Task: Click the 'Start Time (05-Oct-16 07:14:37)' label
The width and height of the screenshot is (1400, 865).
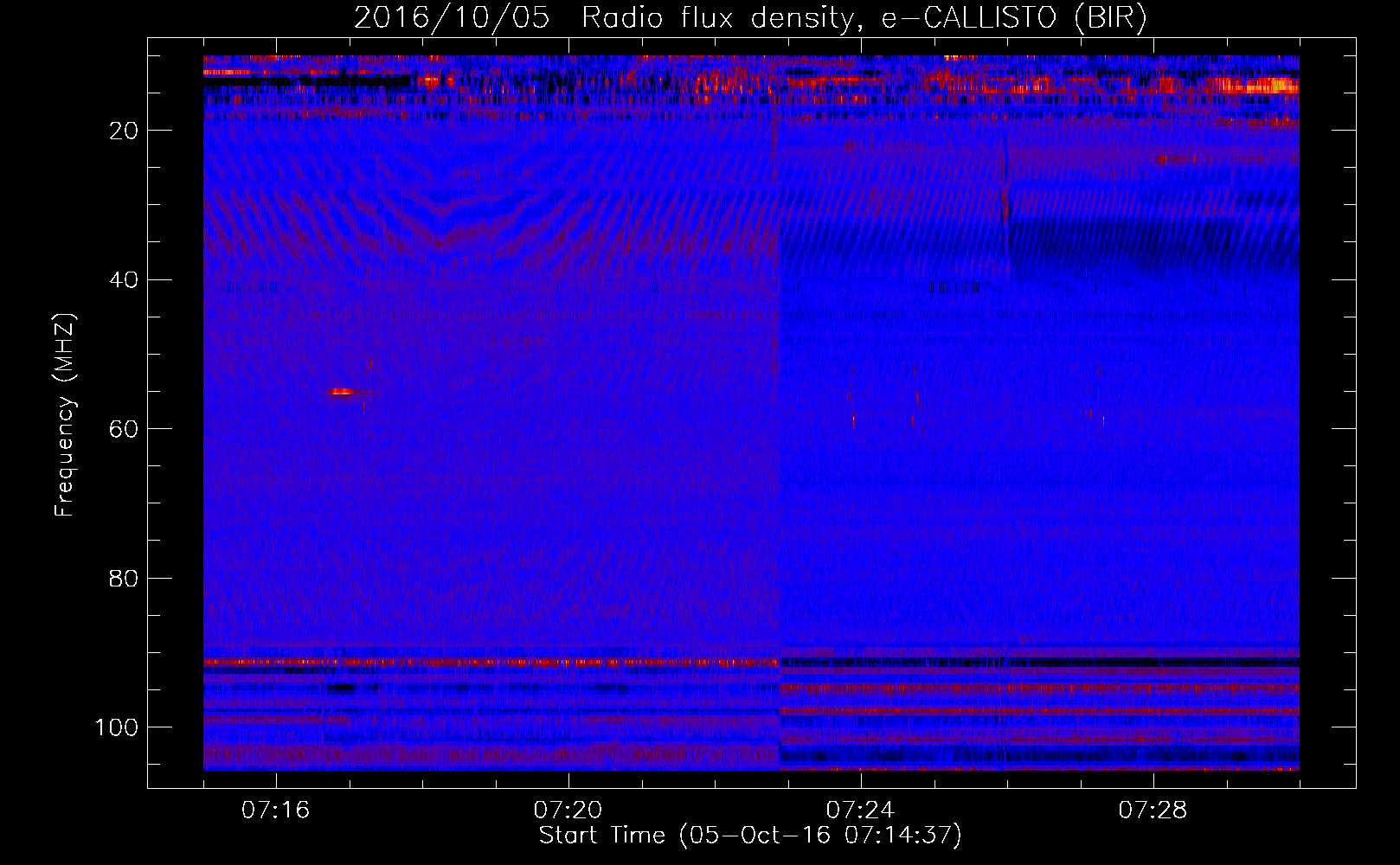Action: (x=750, y=835)
